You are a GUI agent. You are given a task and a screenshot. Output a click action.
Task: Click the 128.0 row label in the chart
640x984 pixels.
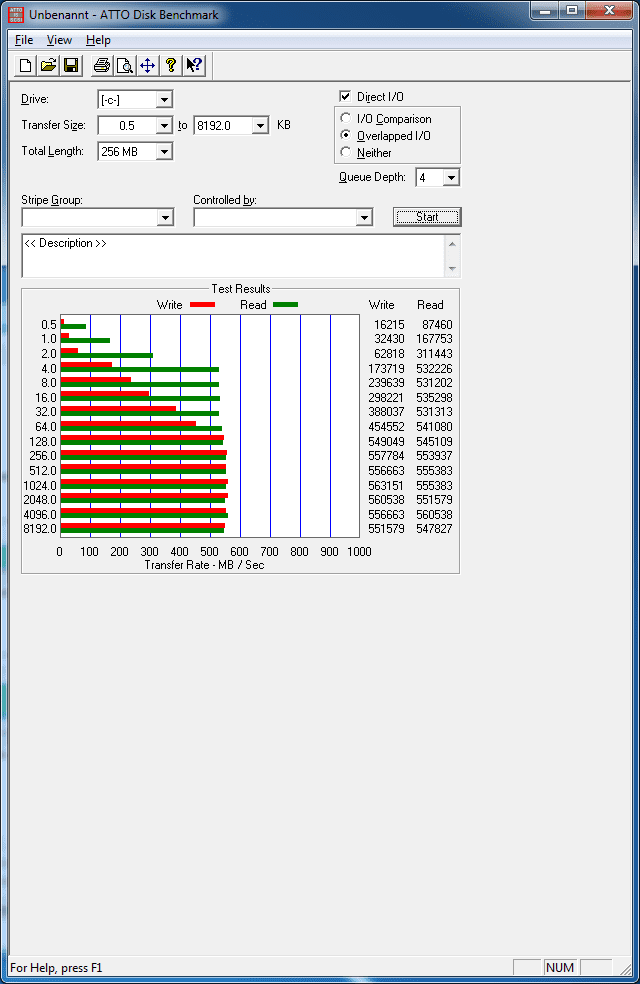(x=43, y=442)
